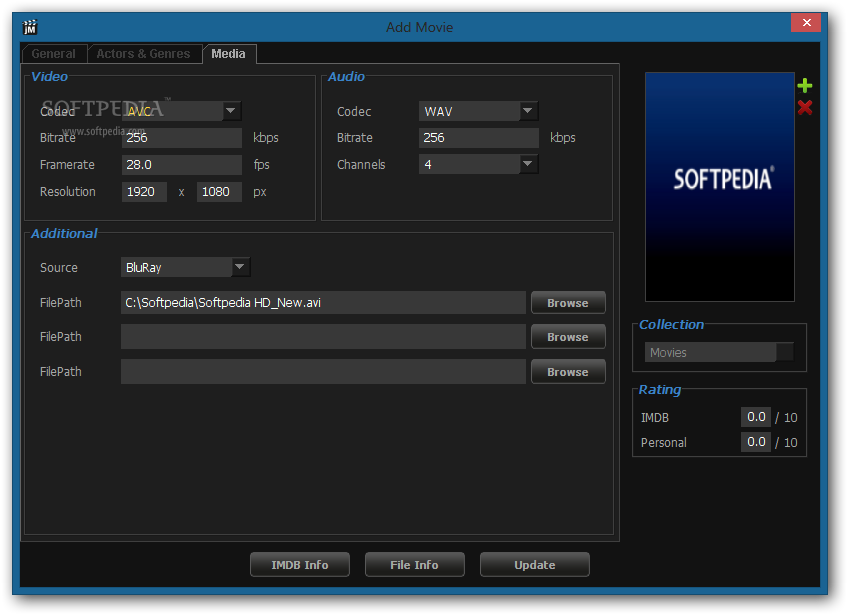
Task: Click the Source label
Action: (x=58, y=267)
